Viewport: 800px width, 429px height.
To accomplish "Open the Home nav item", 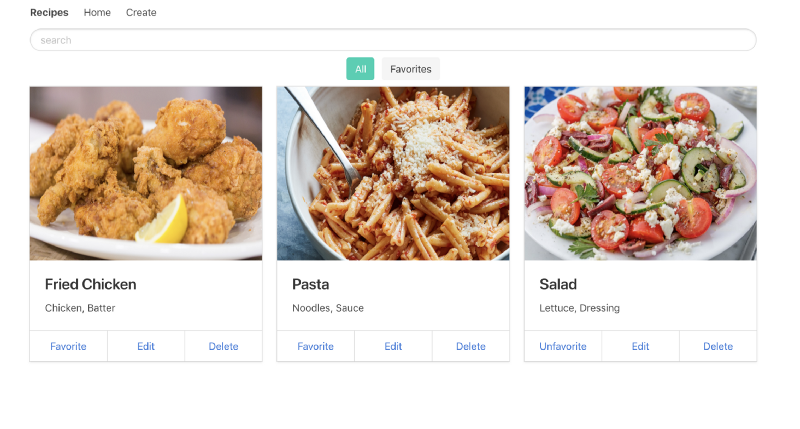I will [97, 13].
